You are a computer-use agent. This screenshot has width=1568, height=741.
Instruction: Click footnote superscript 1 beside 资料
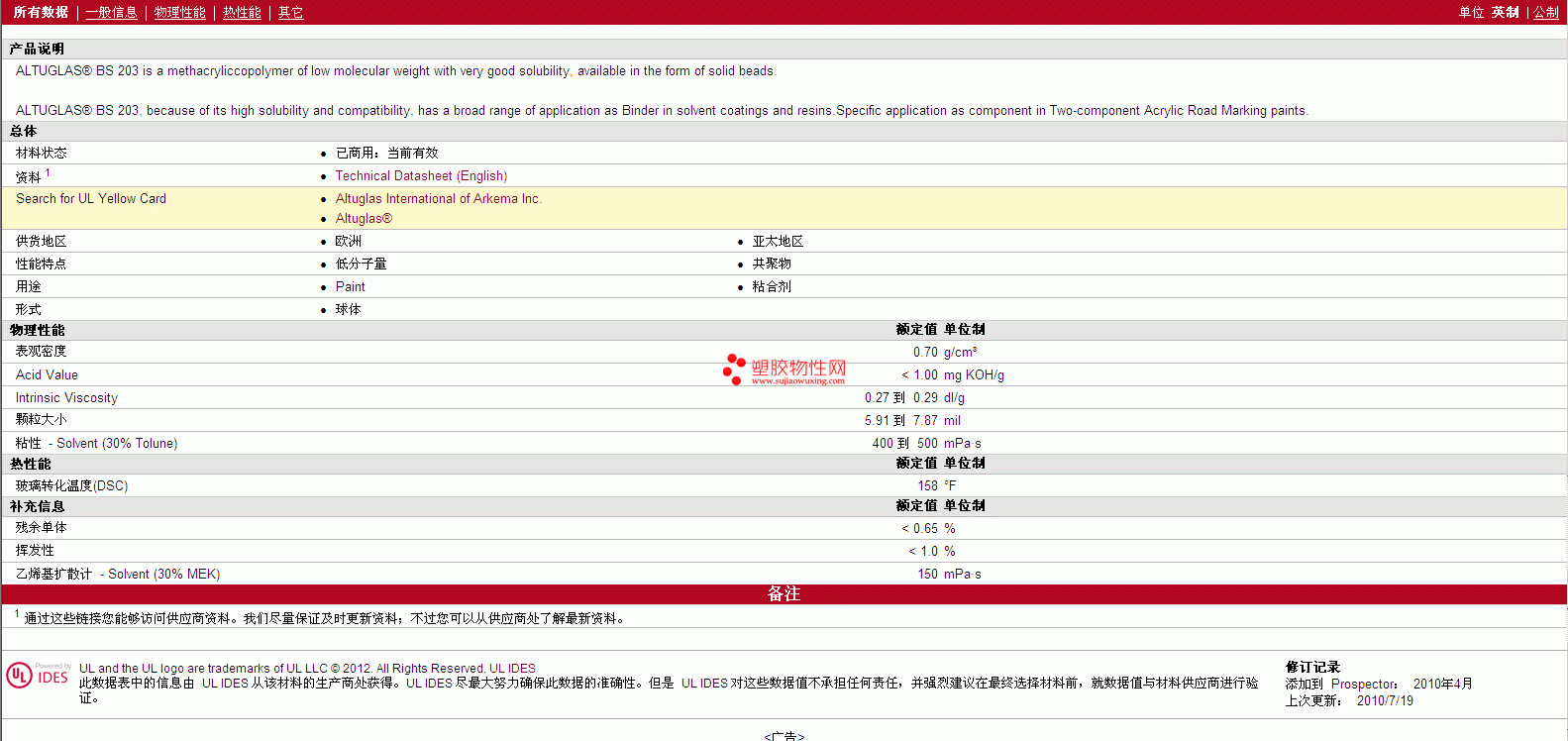point(48,172)
